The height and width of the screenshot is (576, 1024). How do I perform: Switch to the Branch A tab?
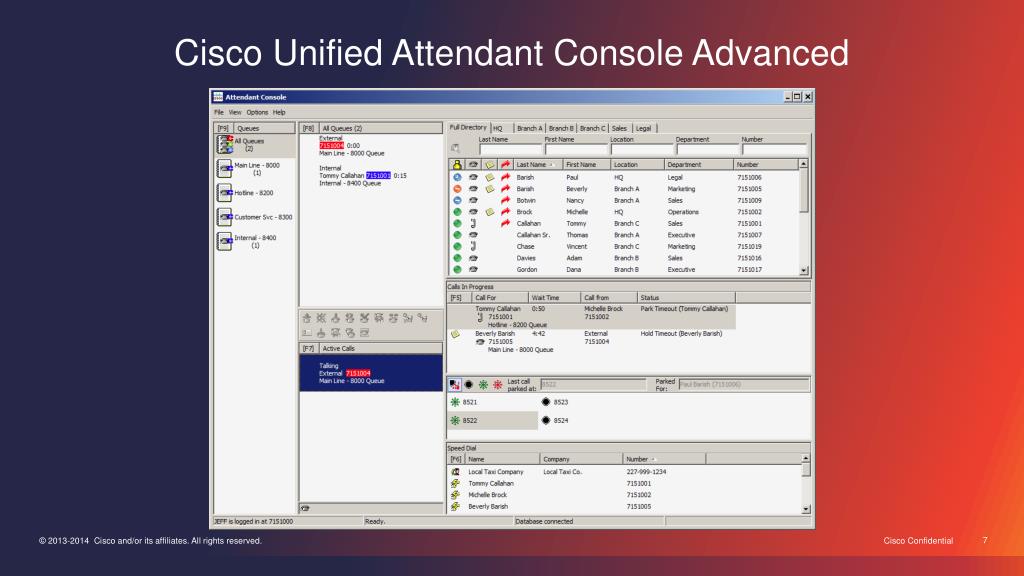coord(530,129)
